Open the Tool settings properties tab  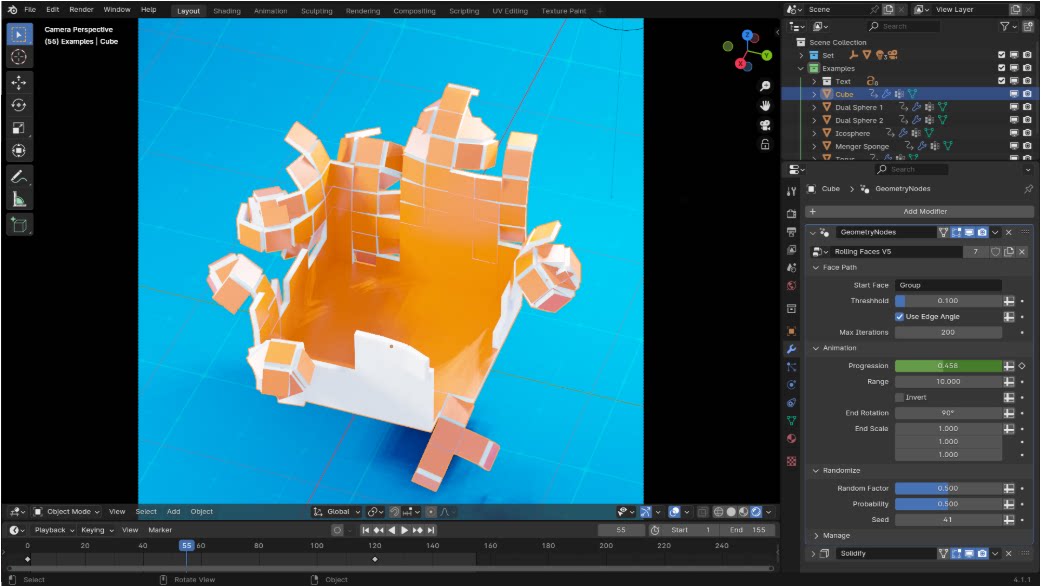click(x=791, y=192)
